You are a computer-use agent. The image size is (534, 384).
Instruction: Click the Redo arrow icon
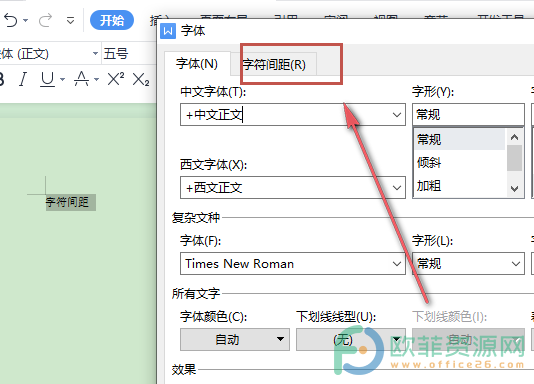[45, 20]
